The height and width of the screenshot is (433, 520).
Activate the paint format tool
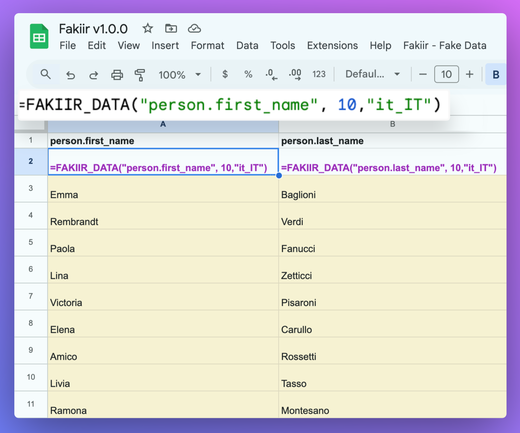coord(140,75)
